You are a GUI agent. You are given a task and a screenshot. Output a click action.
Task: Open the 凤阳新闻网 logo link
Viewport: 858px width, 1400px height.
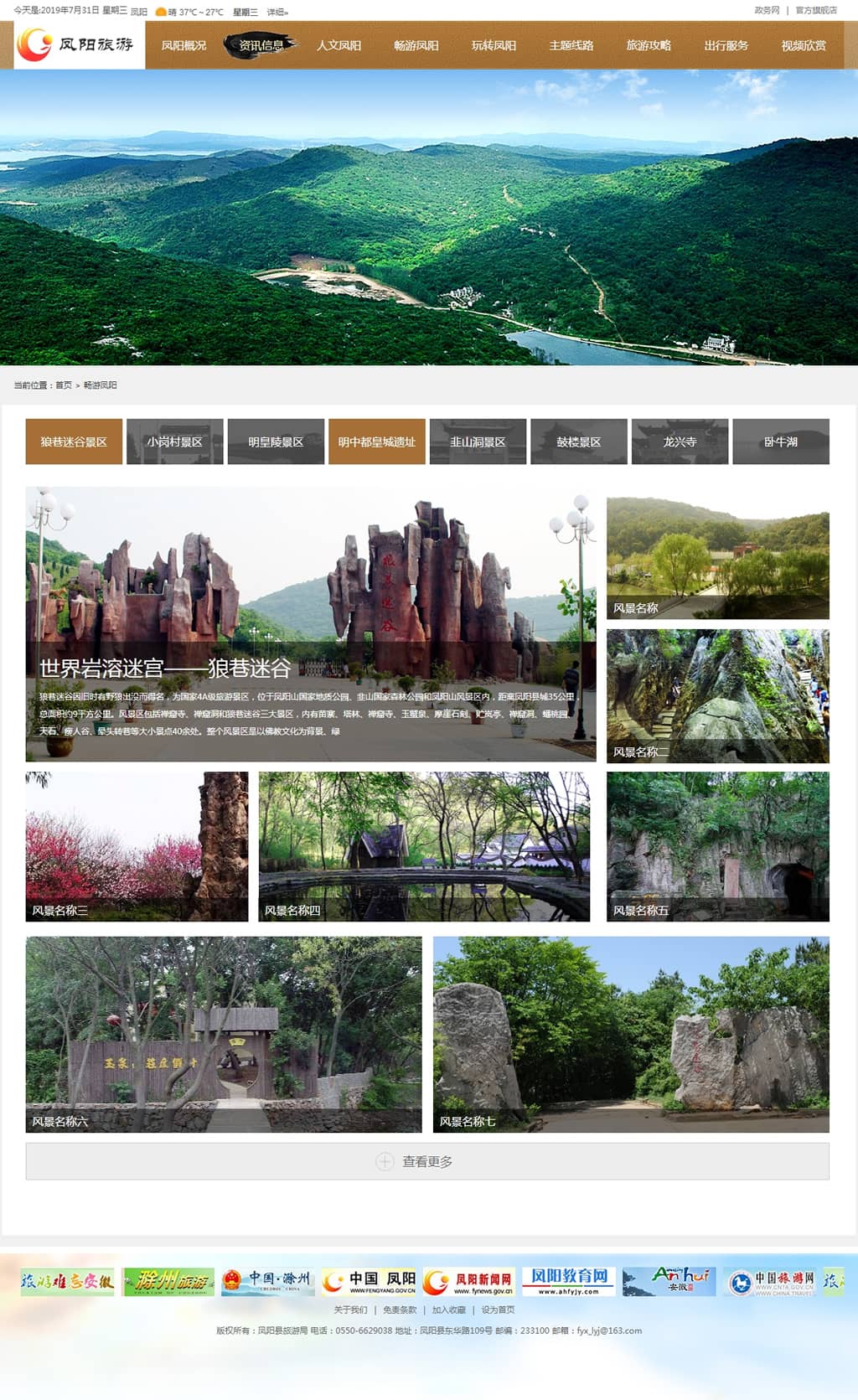point(468,1281)
